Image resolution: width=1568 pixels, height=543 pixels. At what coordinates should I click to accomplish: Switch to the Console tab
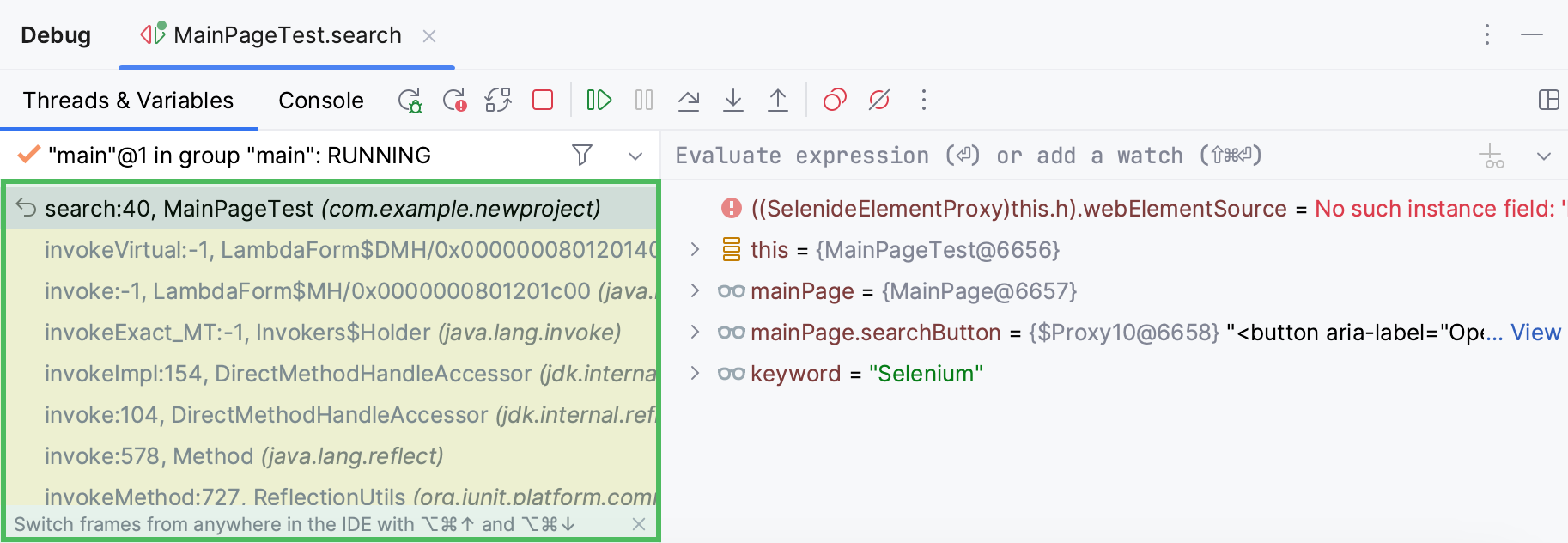tap(321, 101)
